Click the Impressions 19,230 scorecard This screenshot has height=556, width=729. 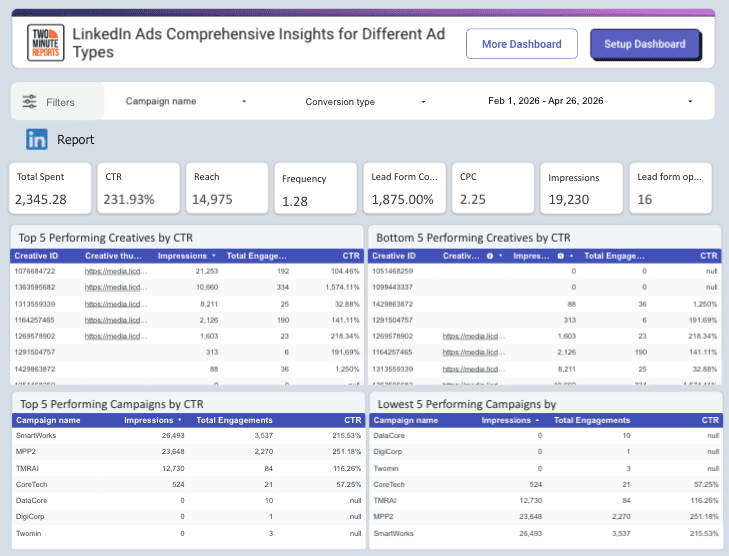581,188
